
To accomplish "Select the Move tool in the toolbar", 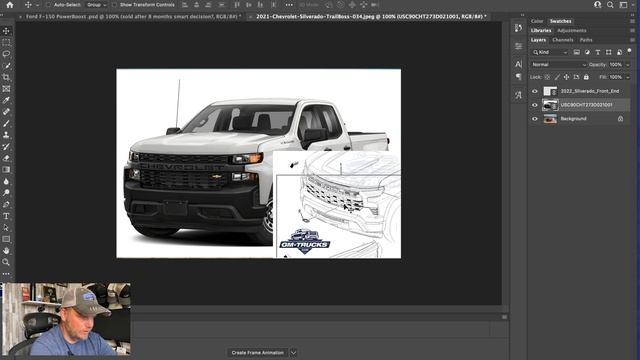I will [x=6, y=31].
